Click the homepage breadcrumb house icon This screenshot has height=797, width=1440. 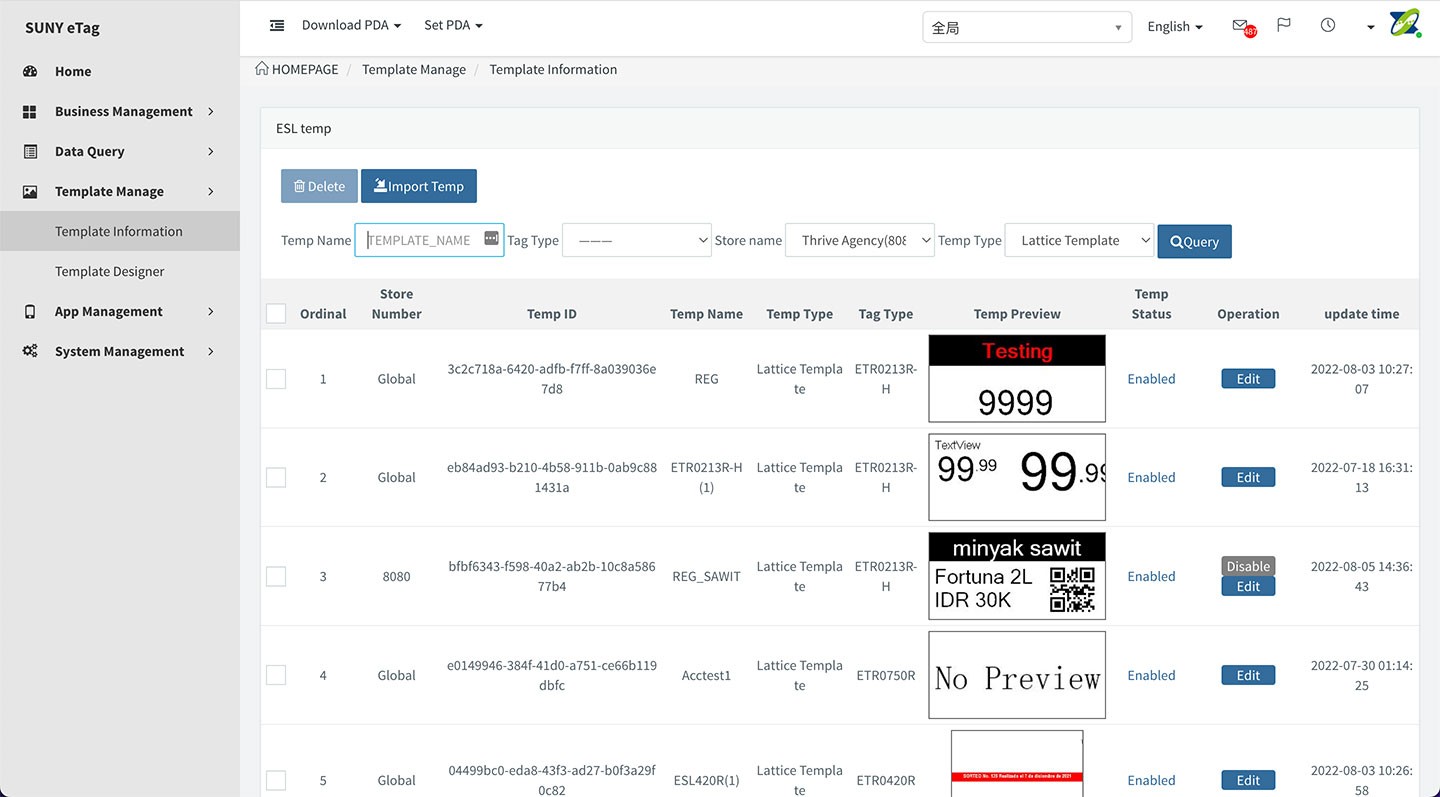coord(262,69)
